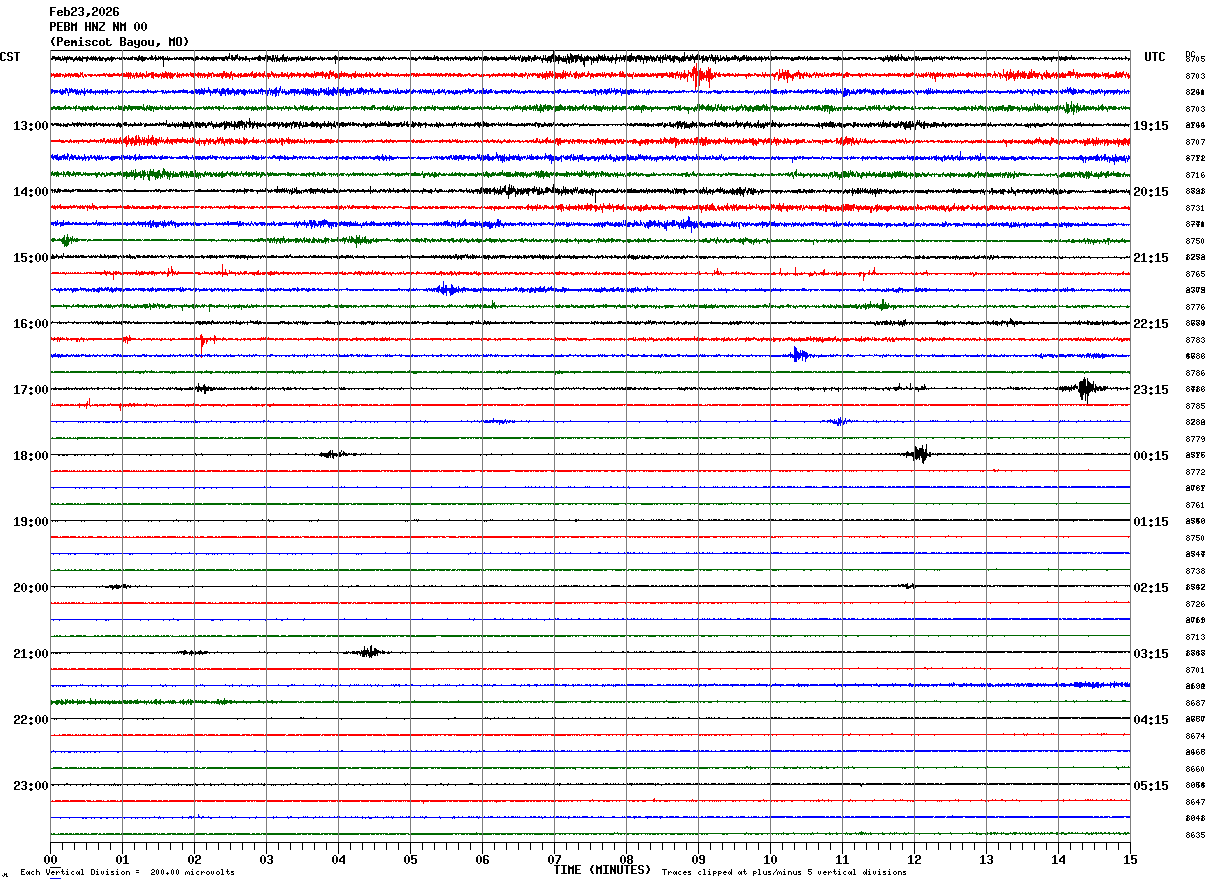
Task: Select the 05:15 UTC hour label
Action: click(x=1151, y=786)
